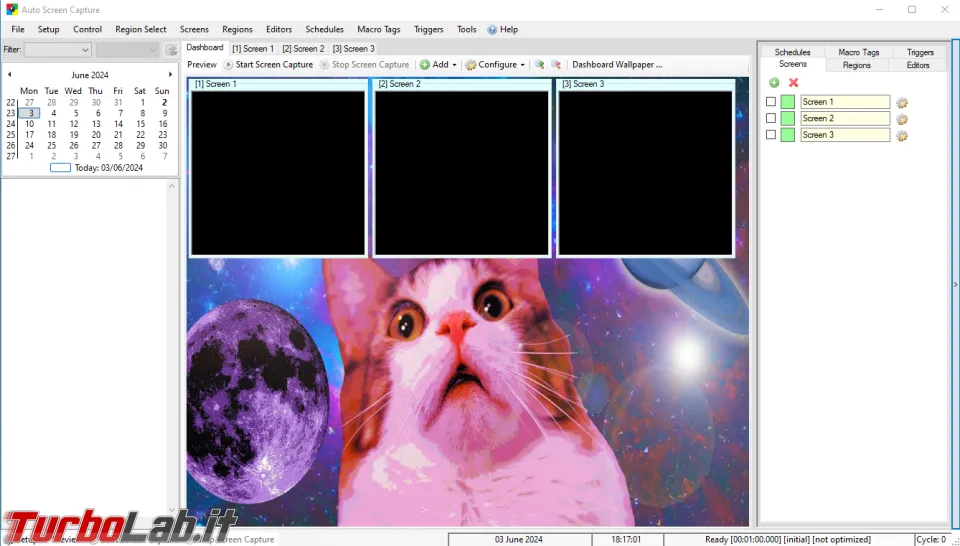Open the Triggers menu in the menu bar
This screenshot has width=960, height=546.
pyautogui.click(x=429, y=29)
